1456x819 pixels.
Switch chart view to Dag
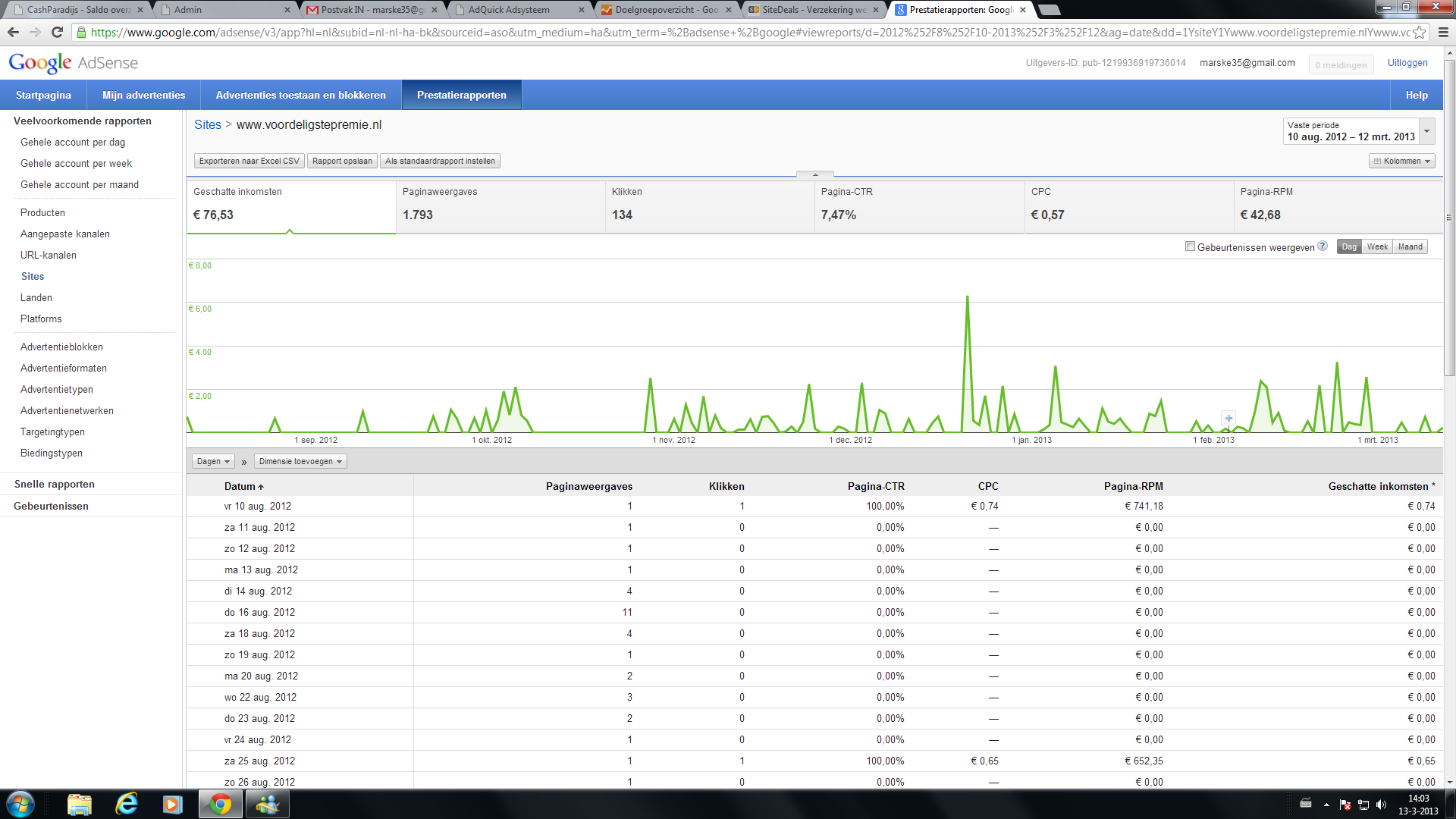(x=1348, y=246)
